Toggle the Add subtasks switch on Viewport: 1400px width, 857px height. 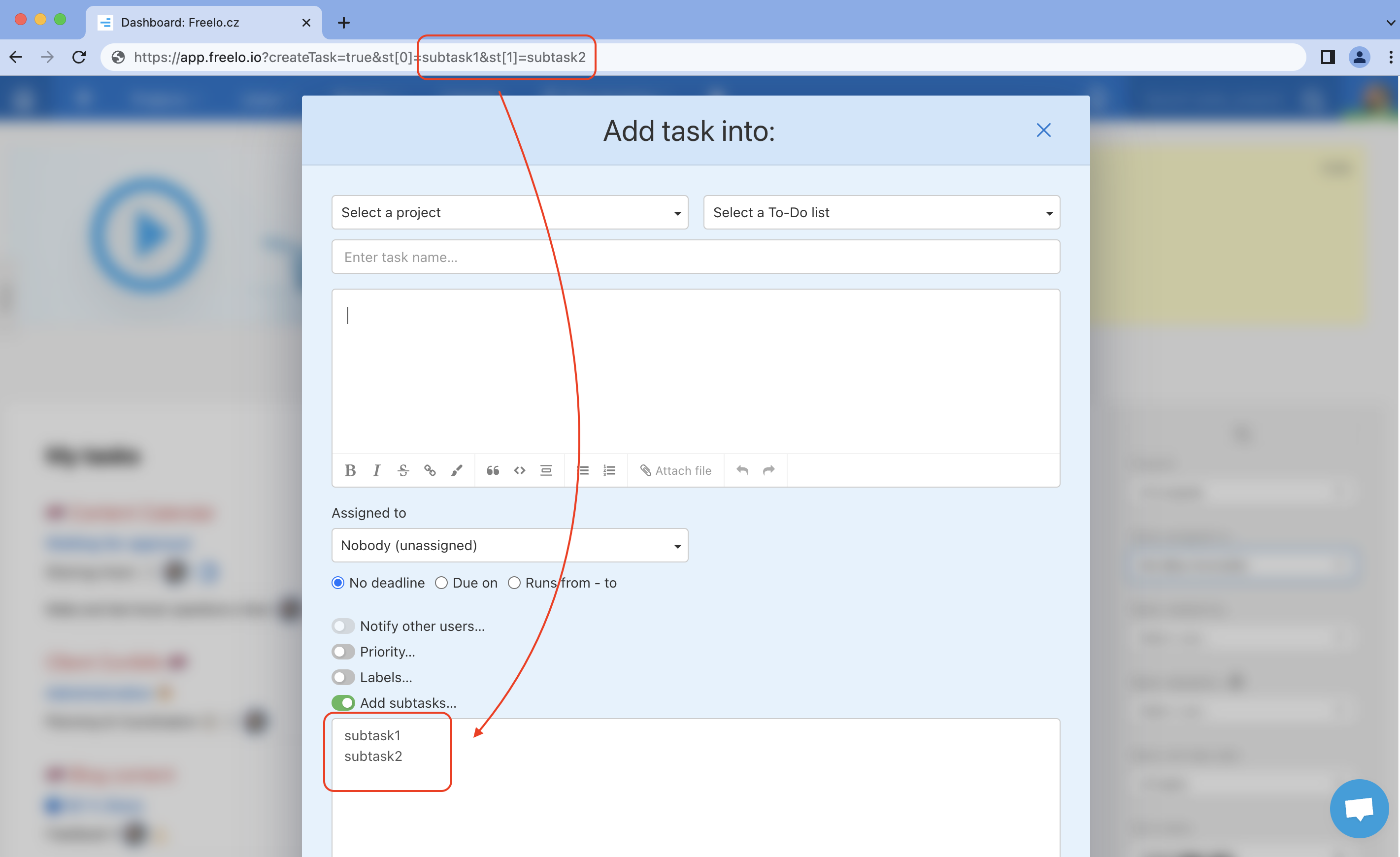point(344,703)
